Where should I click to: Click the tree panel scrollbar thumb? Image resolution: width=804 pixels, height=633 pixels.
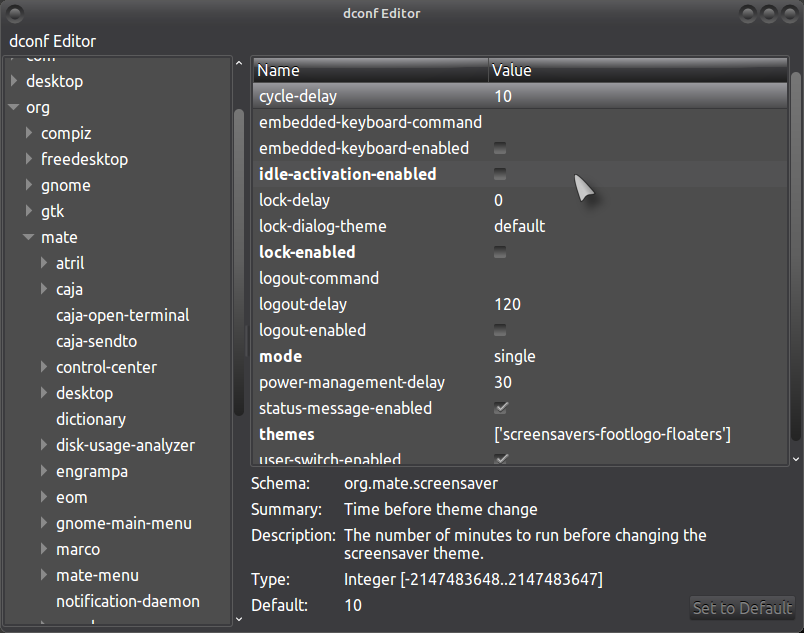(x=239, y=262)
